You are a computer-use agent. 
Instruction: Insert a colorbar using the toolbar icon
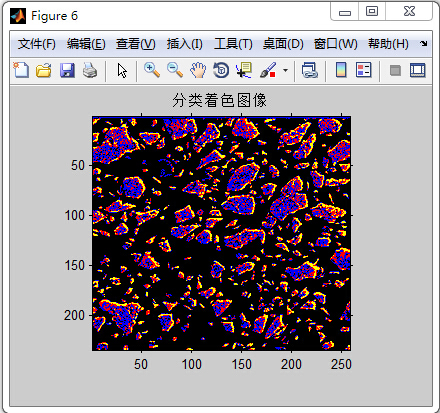tap(341, 70)
